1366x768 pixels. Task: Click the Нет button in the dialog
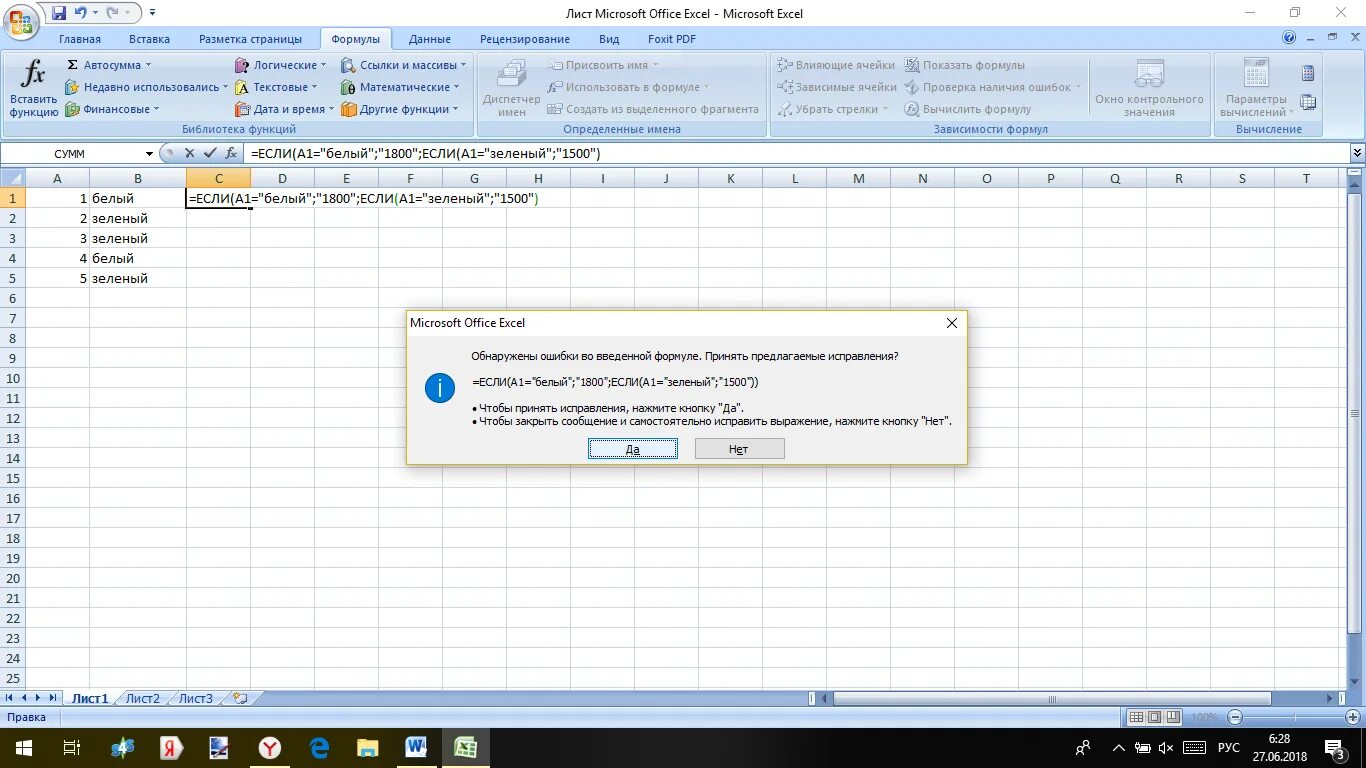tap(739, 449)
